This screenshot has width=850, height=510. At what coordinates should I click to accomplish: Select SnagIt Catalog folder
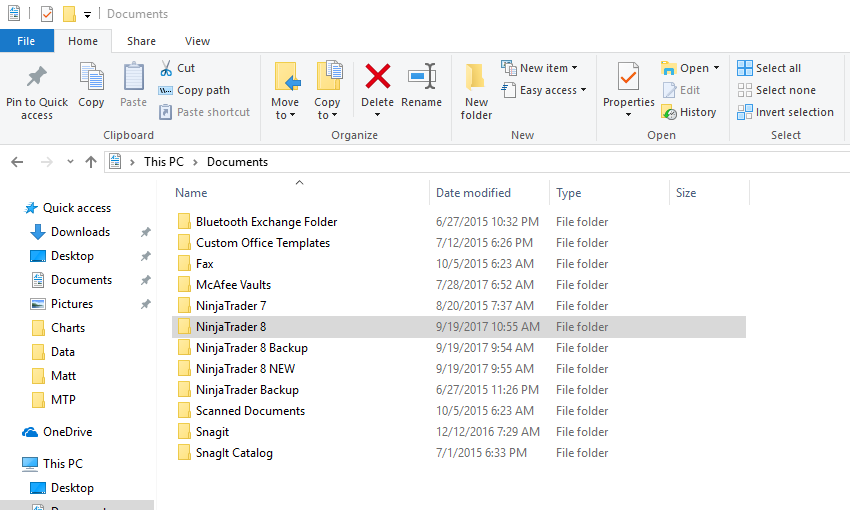[x=234, y=453]
